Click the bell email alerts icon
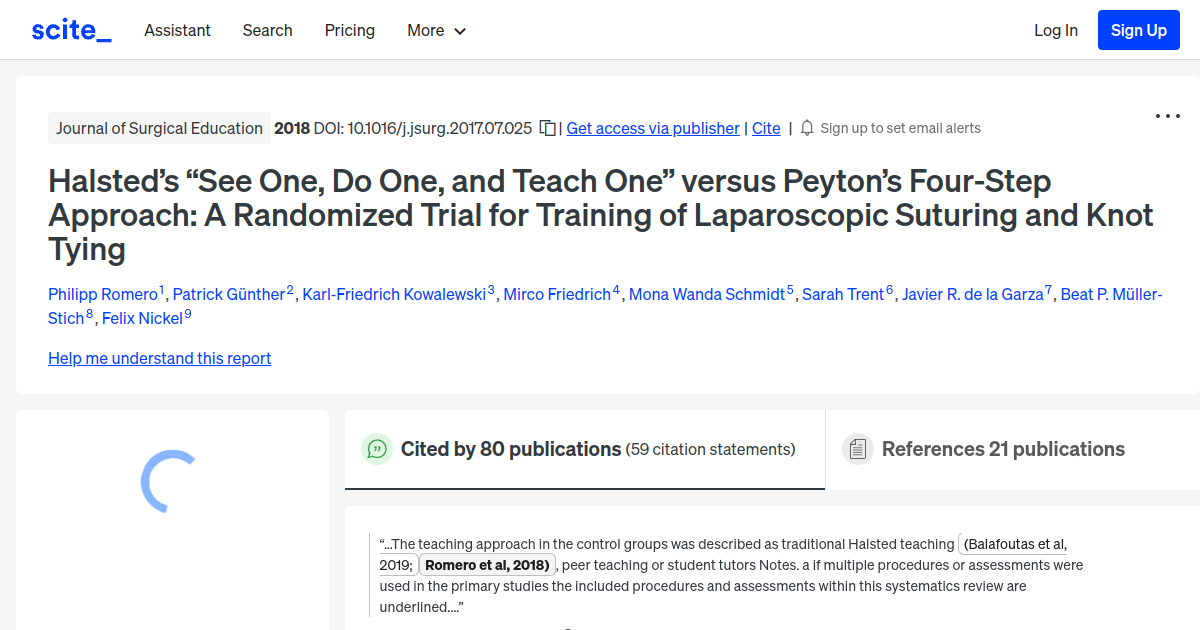The image size is (1200, 630). pyautogui.click(x=807, y=128)
